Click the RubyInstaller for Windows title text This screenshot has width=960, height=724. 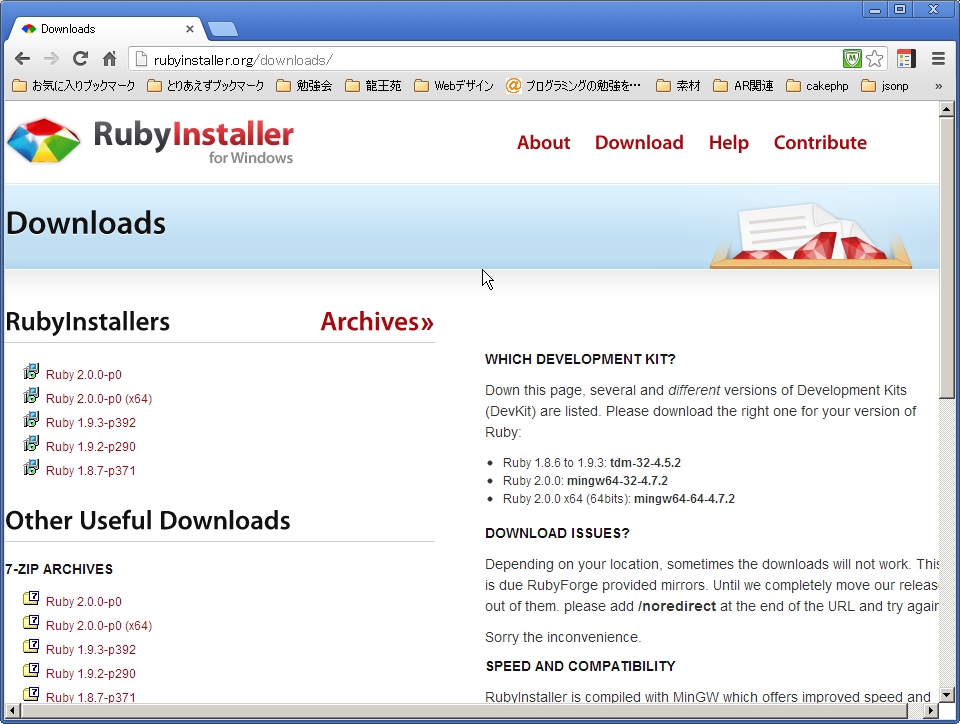pos(193,142)
